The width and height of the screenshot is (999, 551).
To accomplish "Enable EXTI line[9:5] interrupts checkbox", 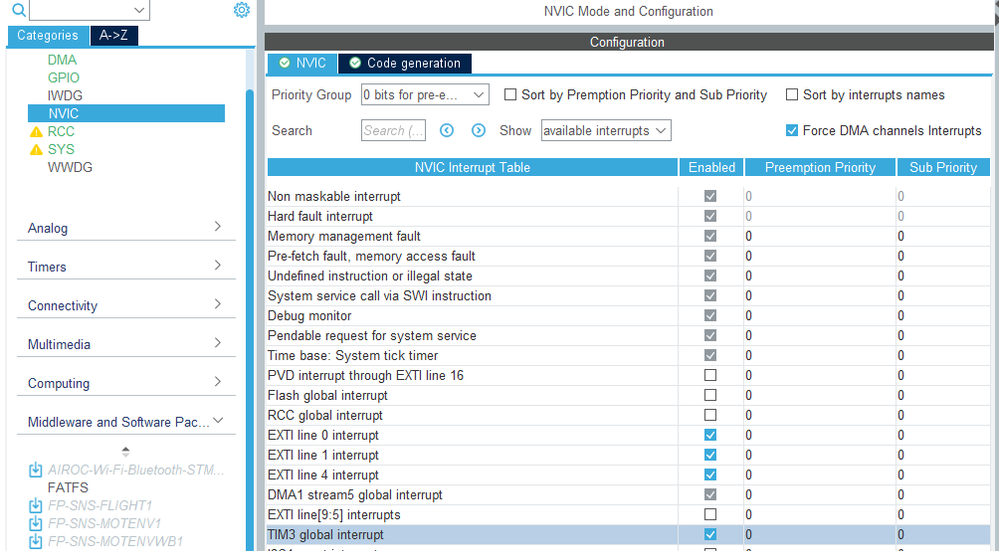I will click(710, 515).
